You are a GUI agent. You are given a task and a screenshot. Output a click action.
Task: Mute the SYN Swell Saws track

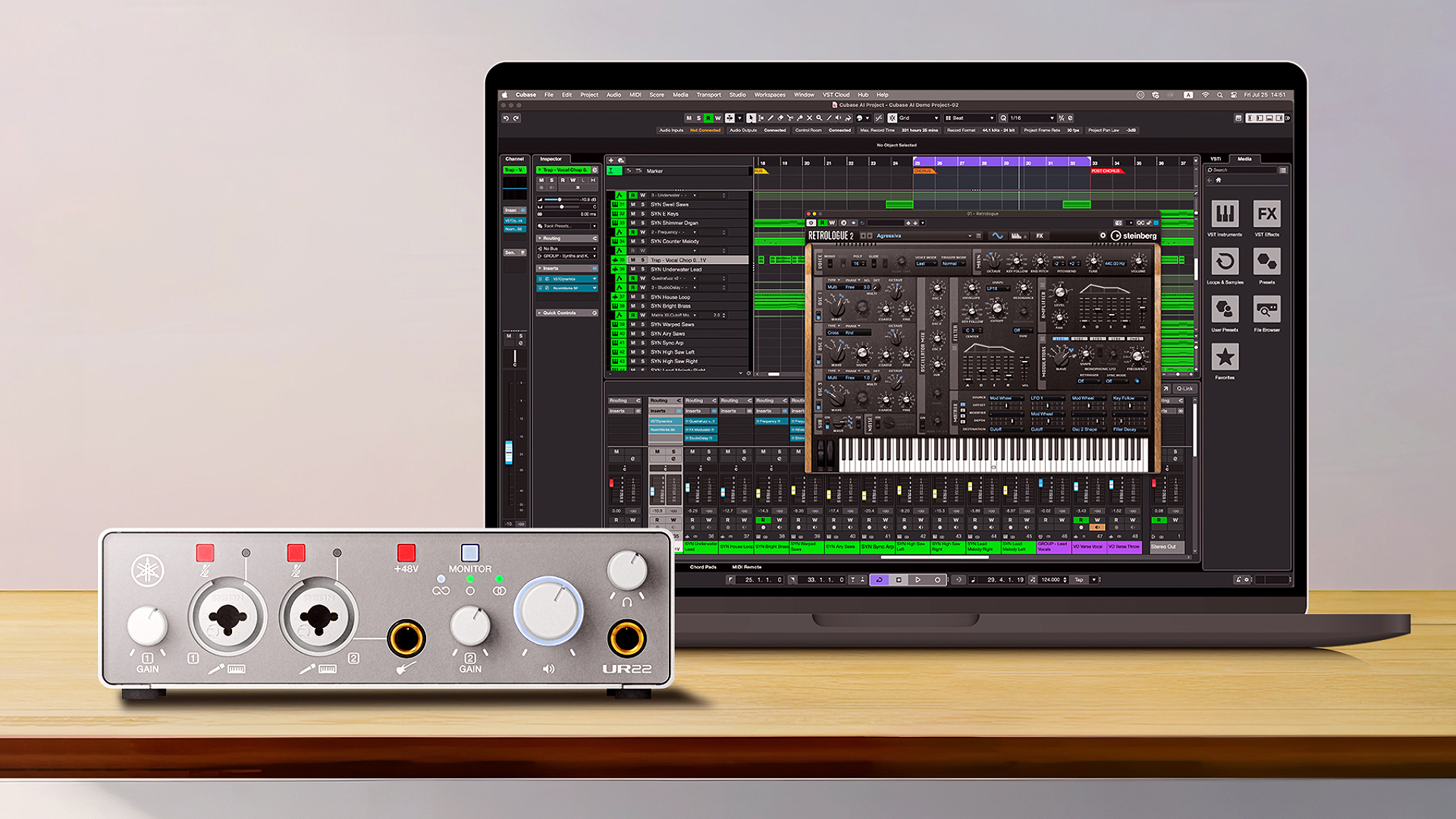click(633, 205)
